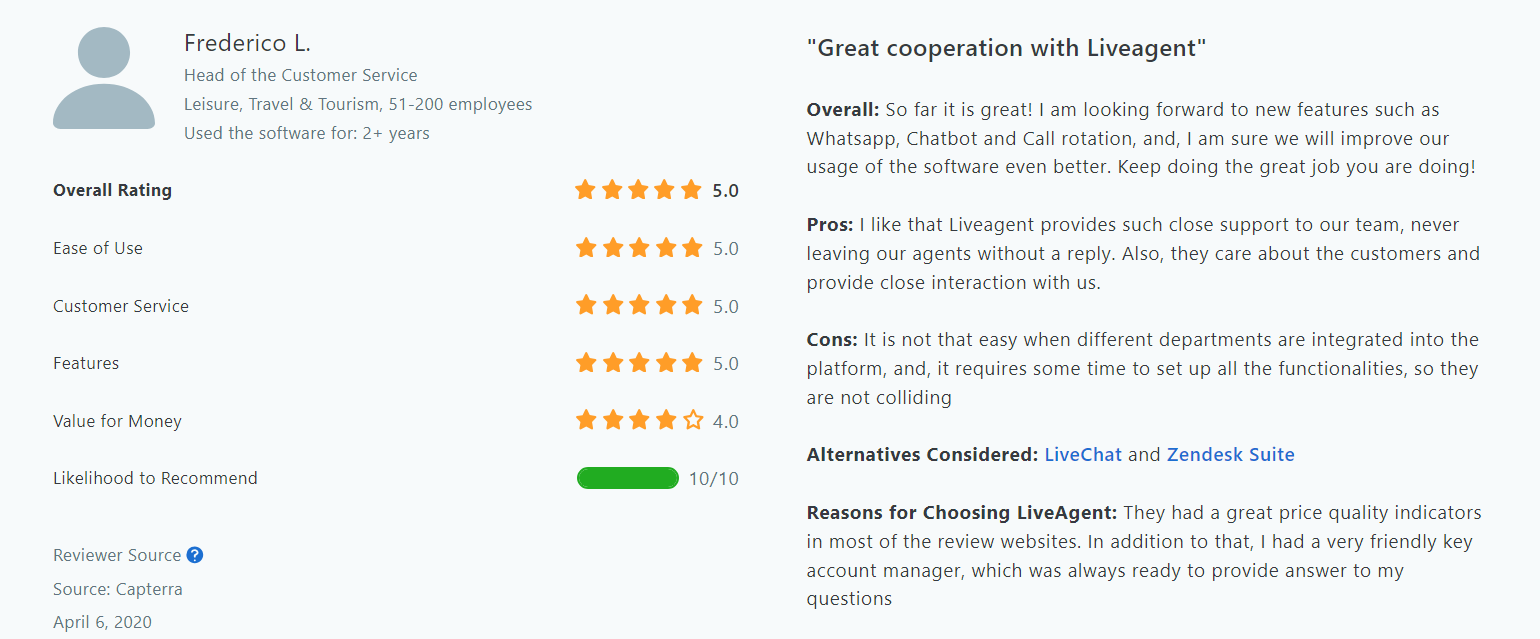Click the "Head of the Customer Service" job title

point(301,75)
